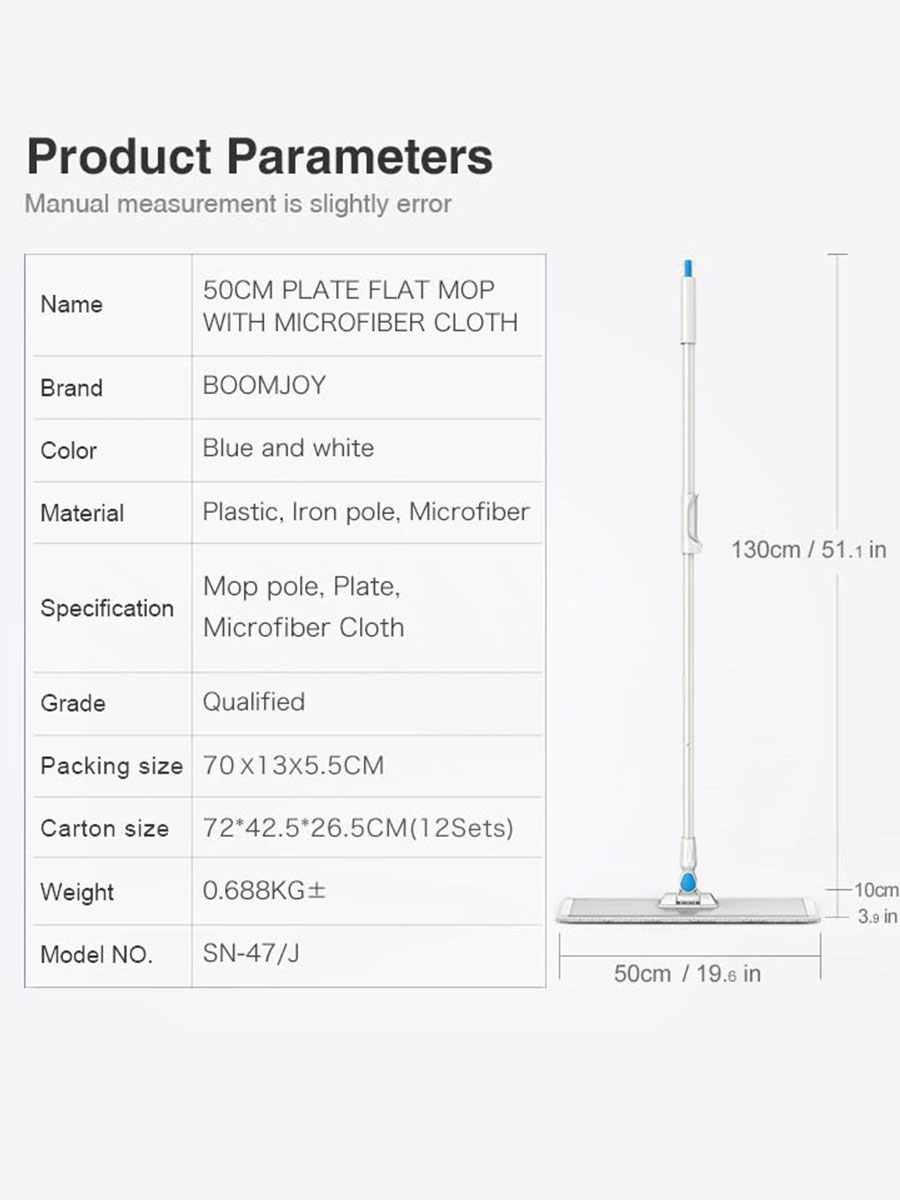Click the Grade value Qualified
Image resolution: width=900 pixels, height=1200 pixels.
coord(254,701)
